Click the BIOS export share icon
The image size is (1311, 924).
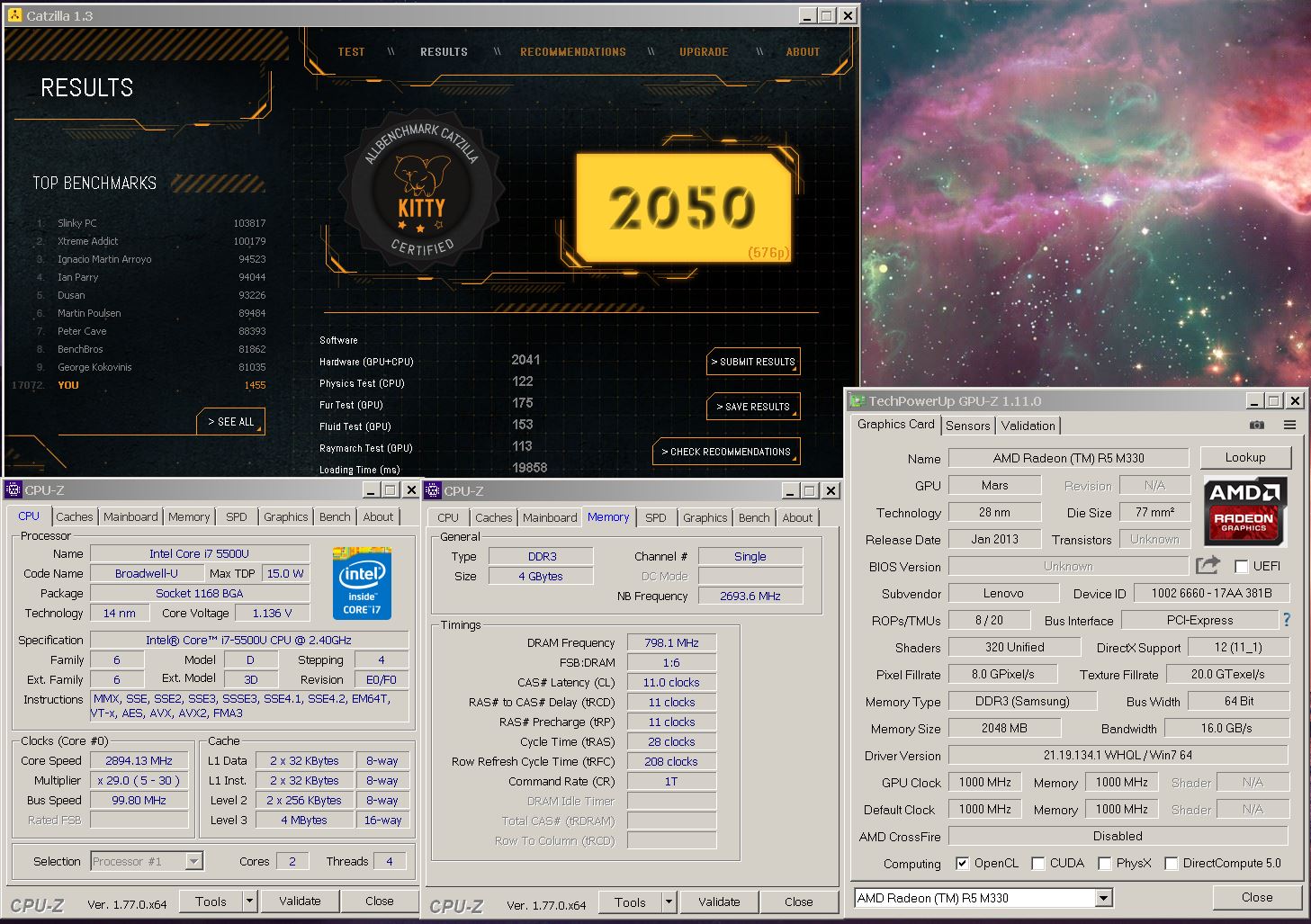1208,566
